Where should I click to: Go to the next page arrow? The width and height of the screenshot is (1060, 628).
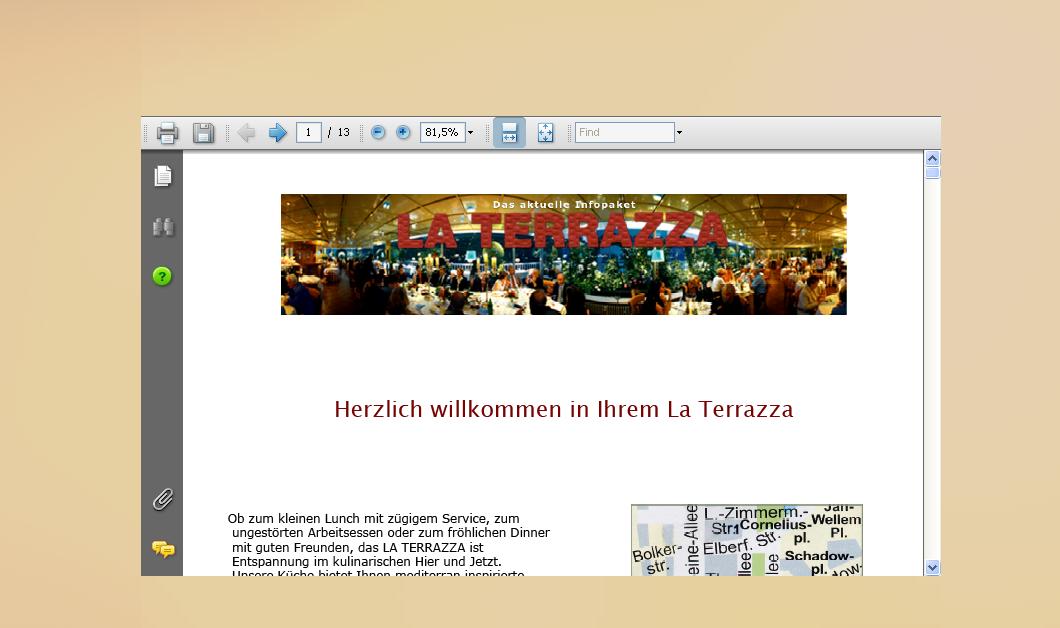[x=277, y=132]
